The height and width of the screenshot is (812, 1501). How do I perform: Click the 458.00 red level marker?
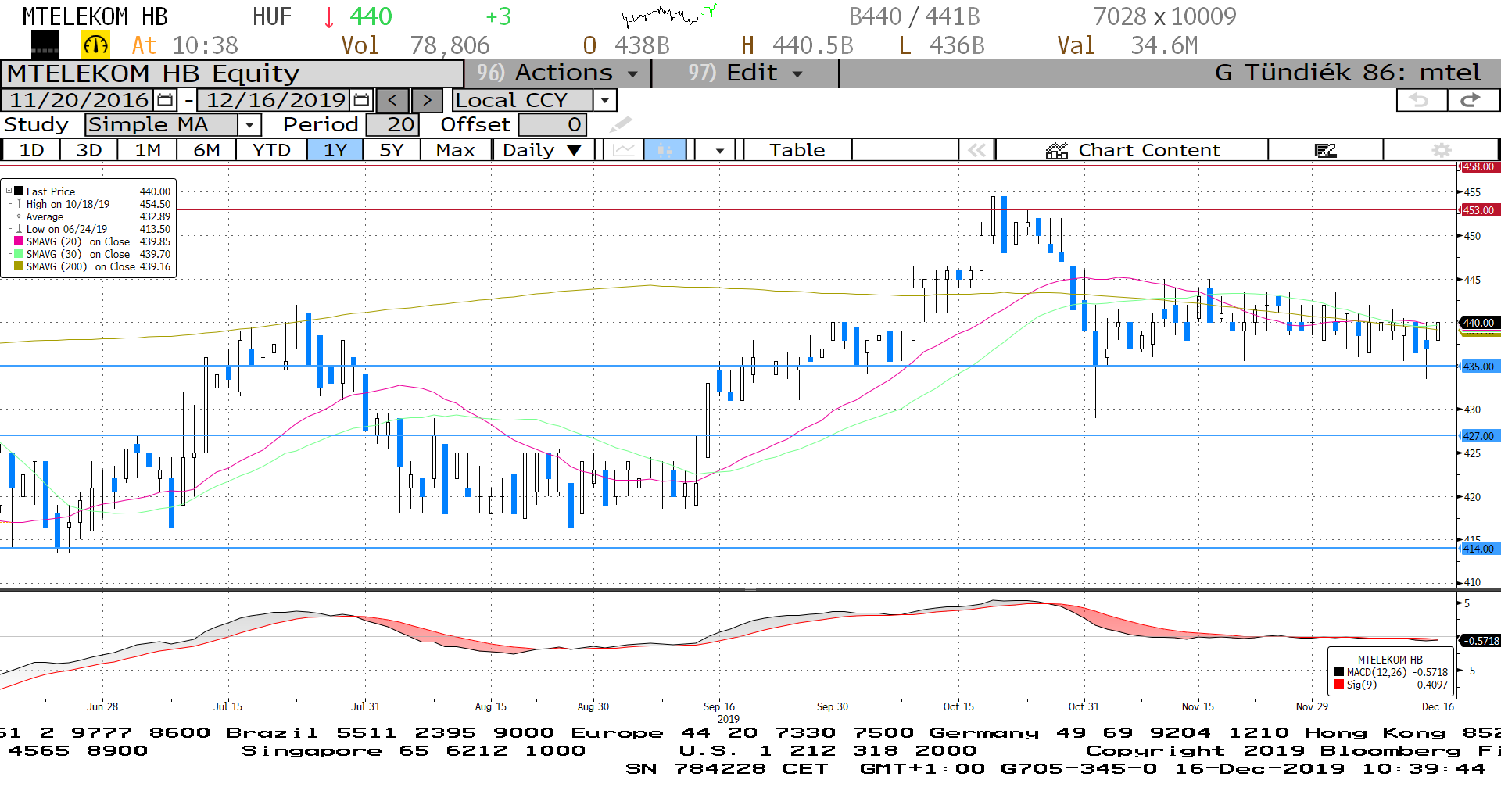[x=1478, y=166]
